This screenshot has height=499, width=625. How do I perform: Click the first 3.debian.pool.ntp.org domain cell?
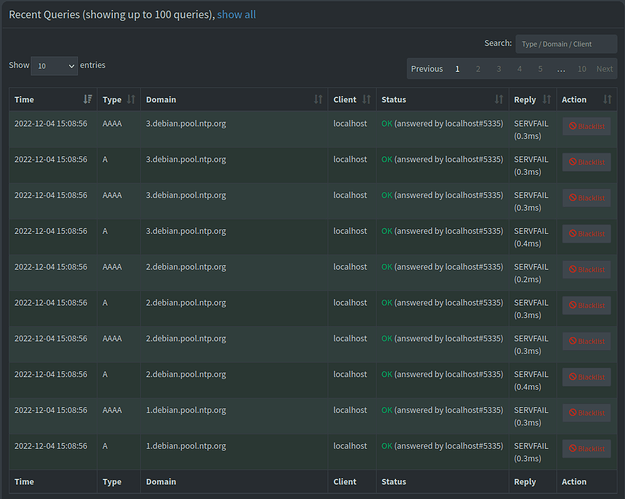[186, 124]
